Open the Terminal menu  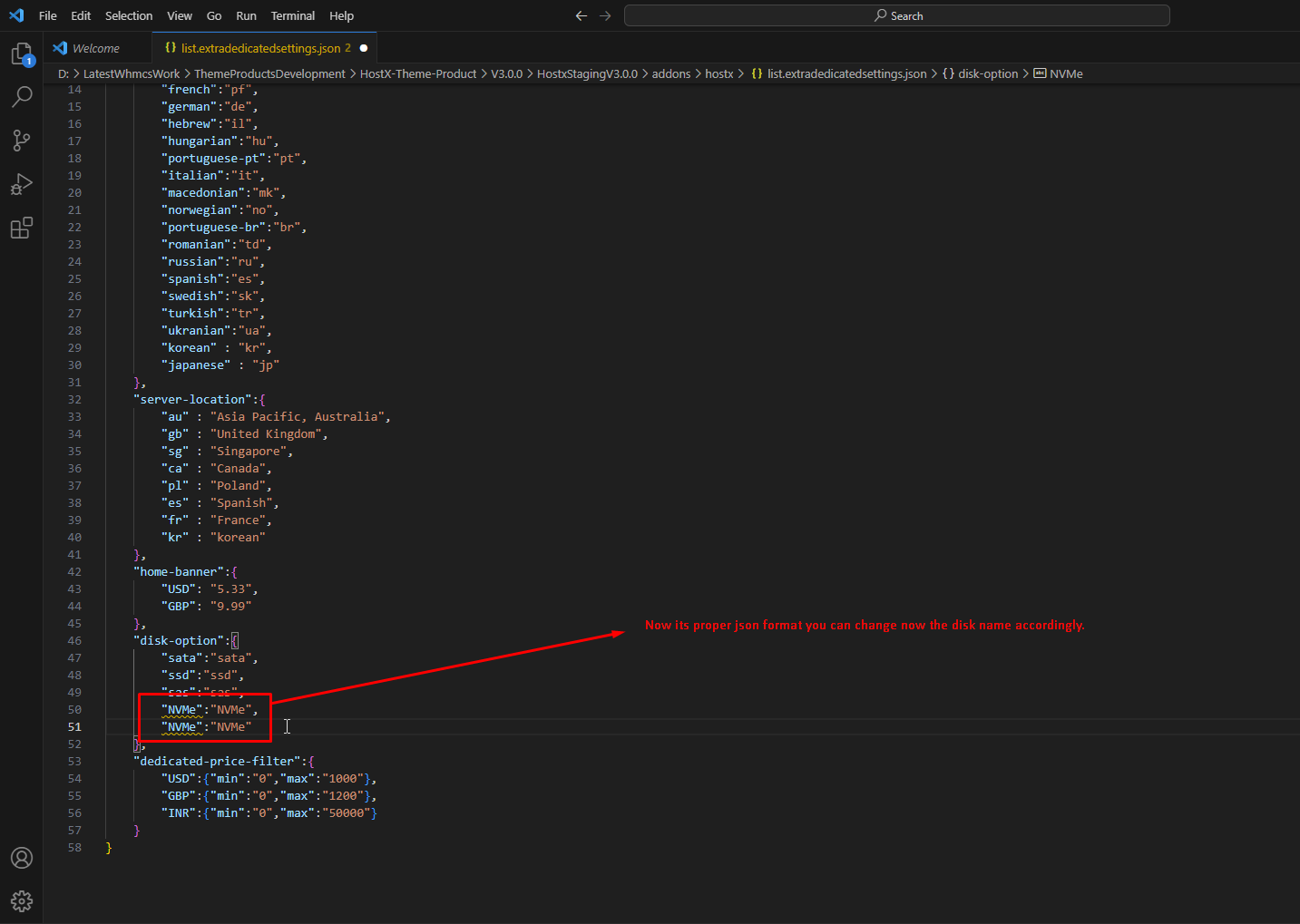click(x=292, y=15)
